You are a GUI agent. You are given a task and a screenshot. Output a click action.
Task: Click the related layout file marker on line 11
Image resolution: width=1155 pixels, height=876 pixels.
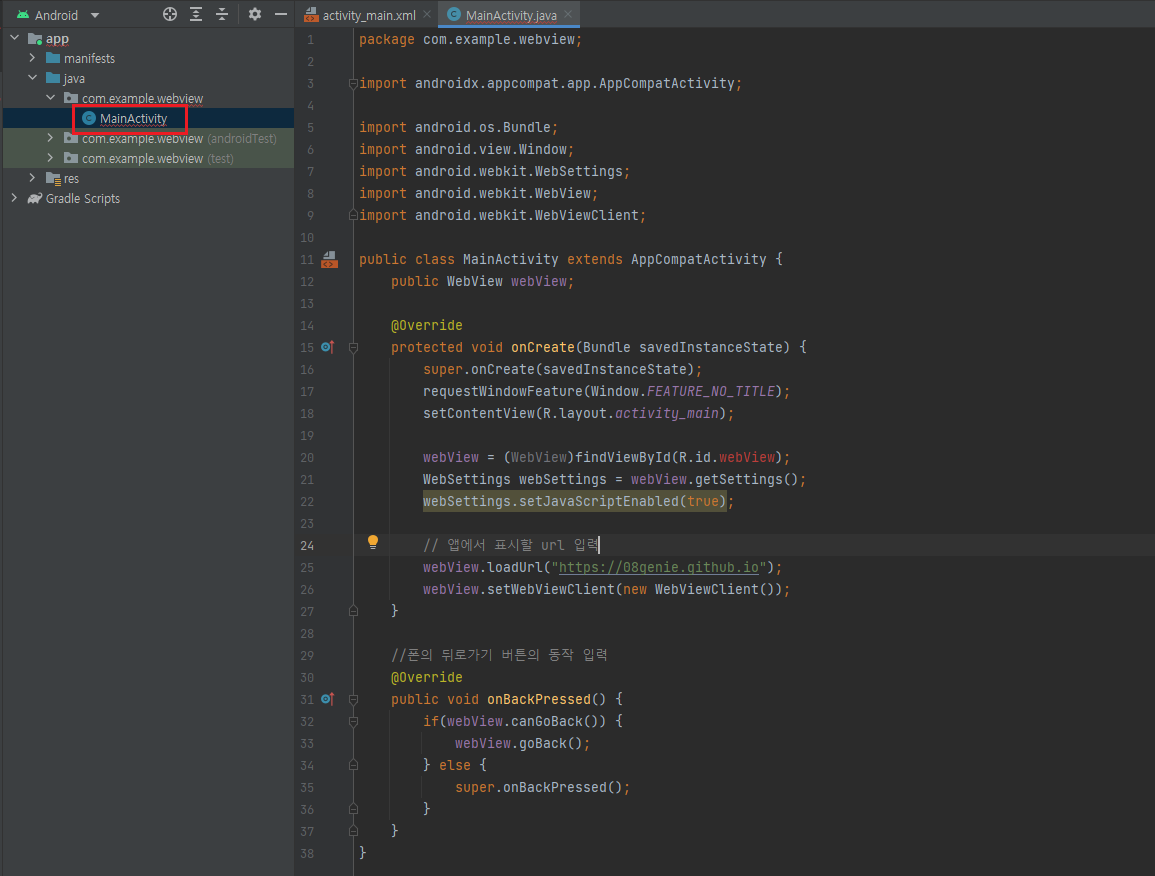tap(330, 259)
